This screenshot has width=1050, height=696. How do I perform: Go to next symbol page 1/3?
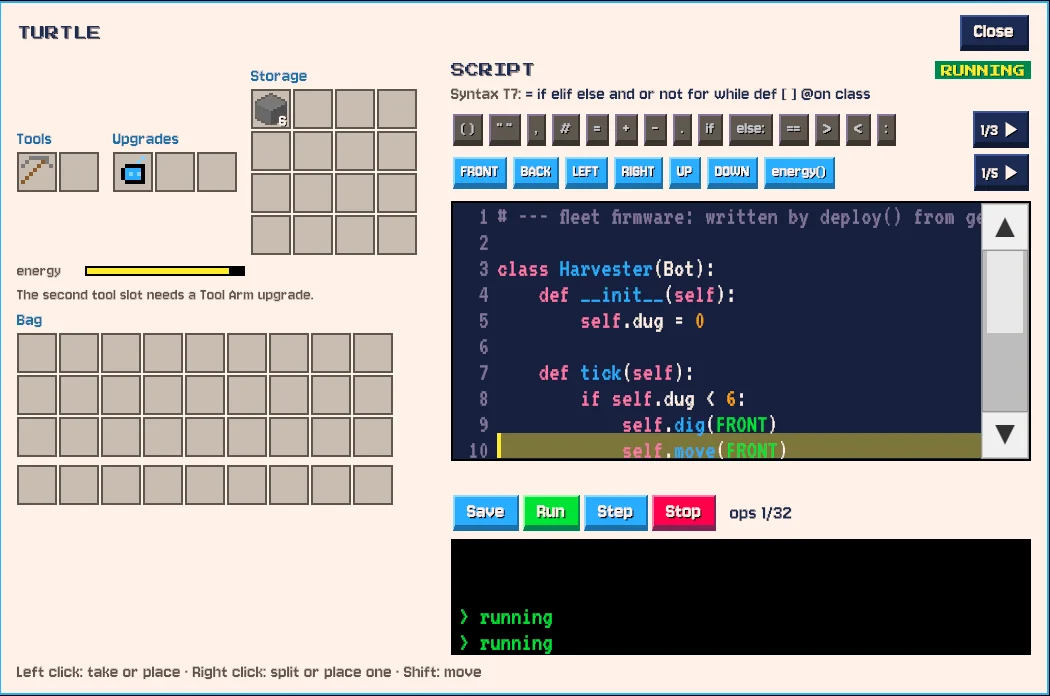click(x=1000, y=130)
